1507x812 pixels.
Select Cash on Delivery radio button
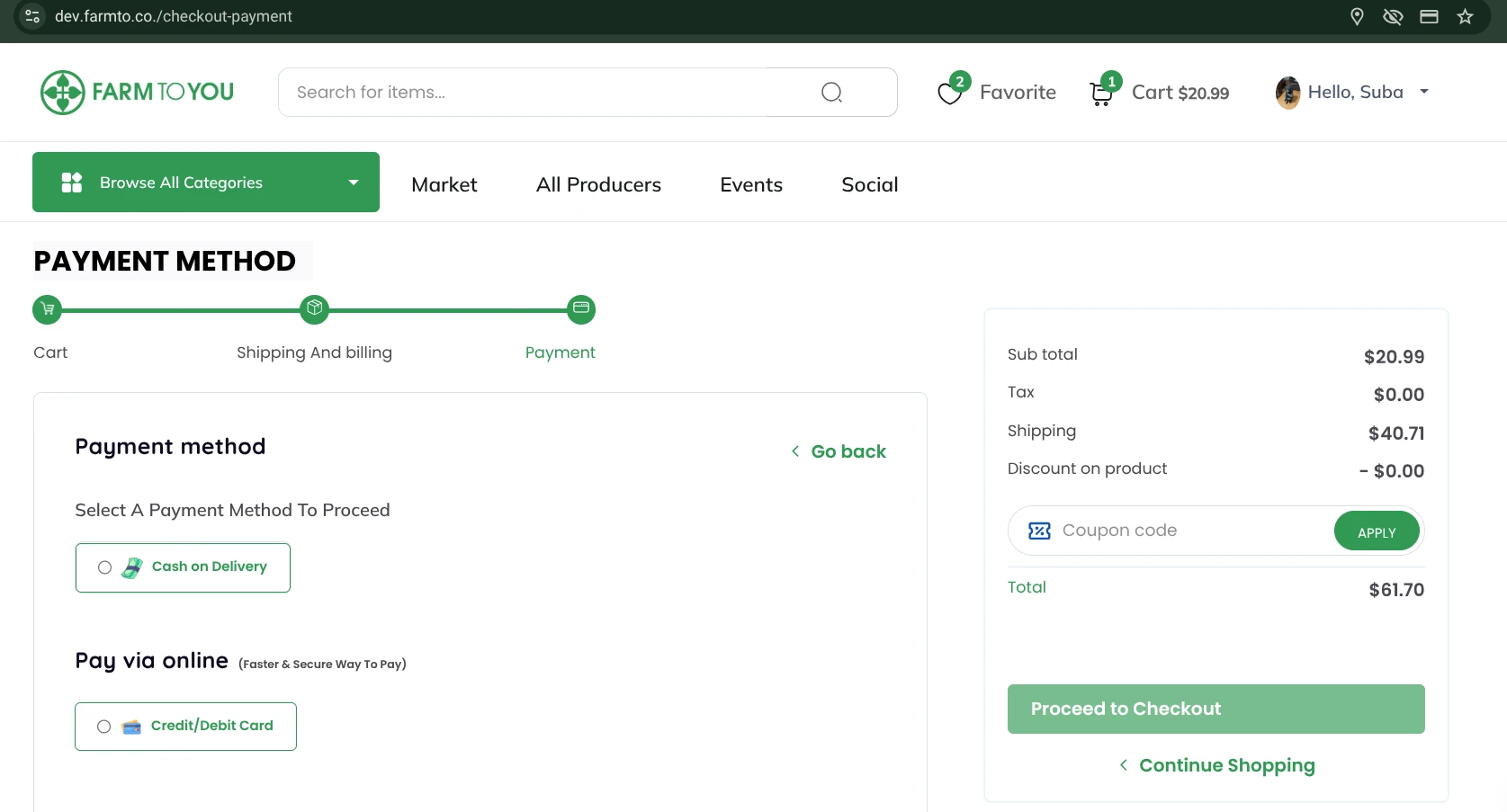tap(105, 567)
